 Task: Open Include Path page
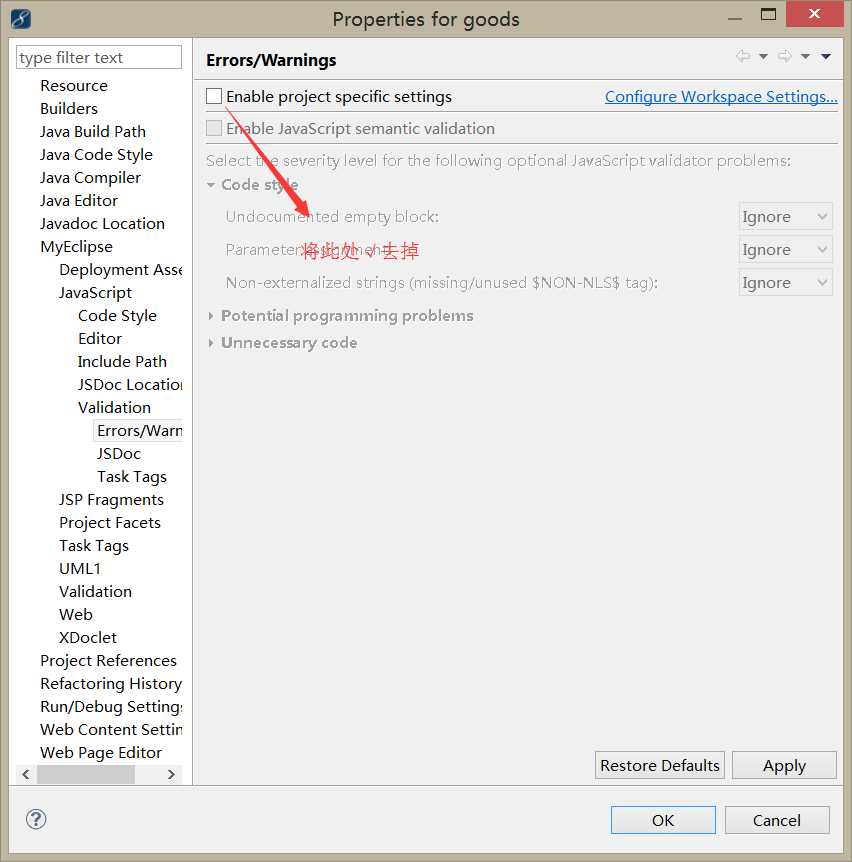122,362
